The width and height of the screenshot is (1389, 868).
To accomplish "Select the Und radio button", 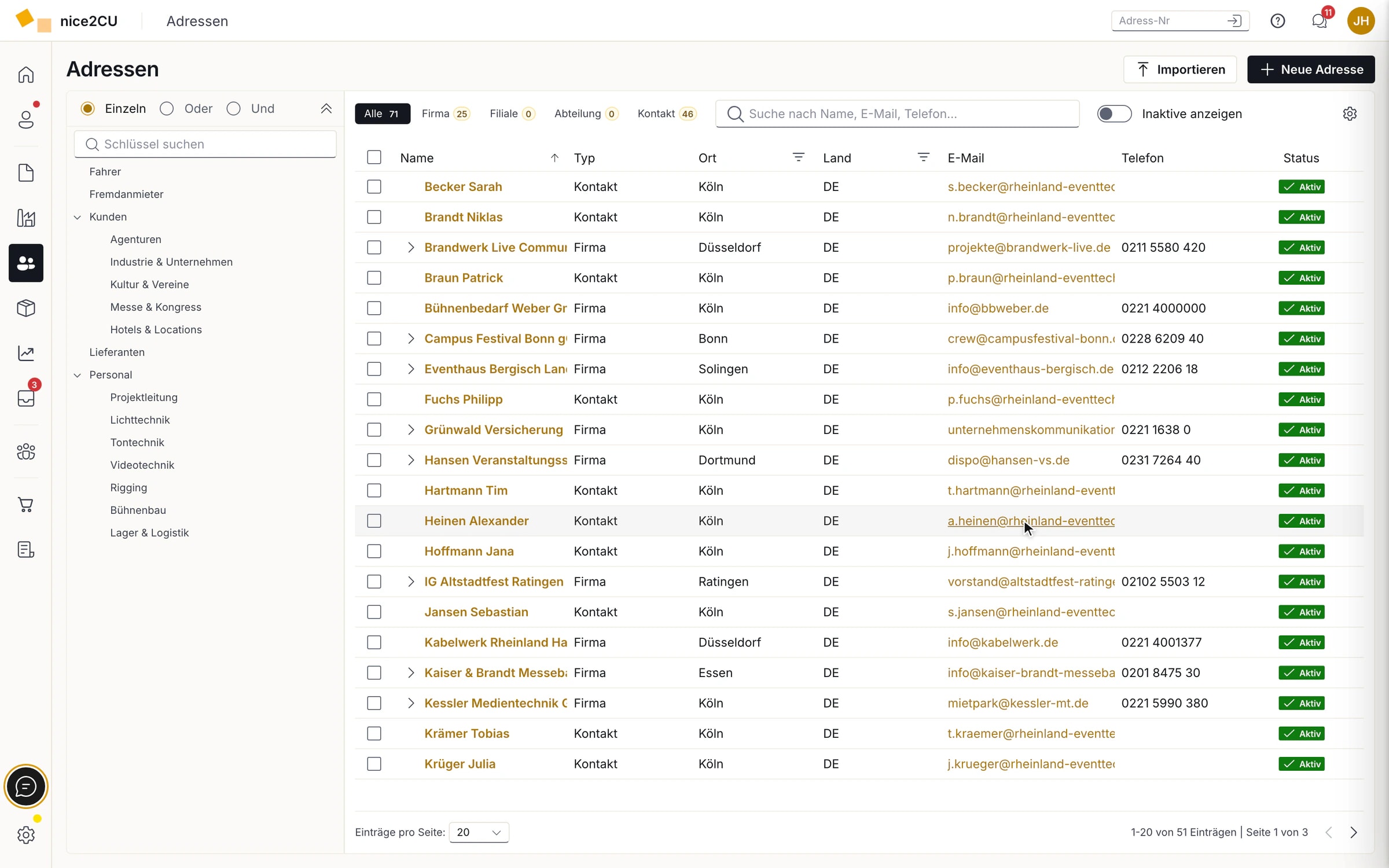I will 233,109.
